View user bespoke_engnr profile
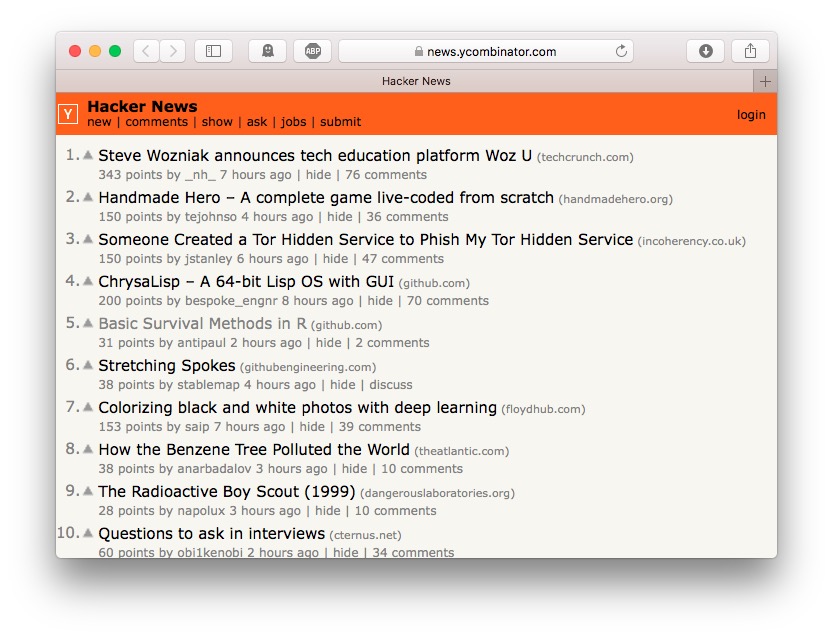Image resolution: width=833 pixels, height=638 pixels. tap(231, 301)
